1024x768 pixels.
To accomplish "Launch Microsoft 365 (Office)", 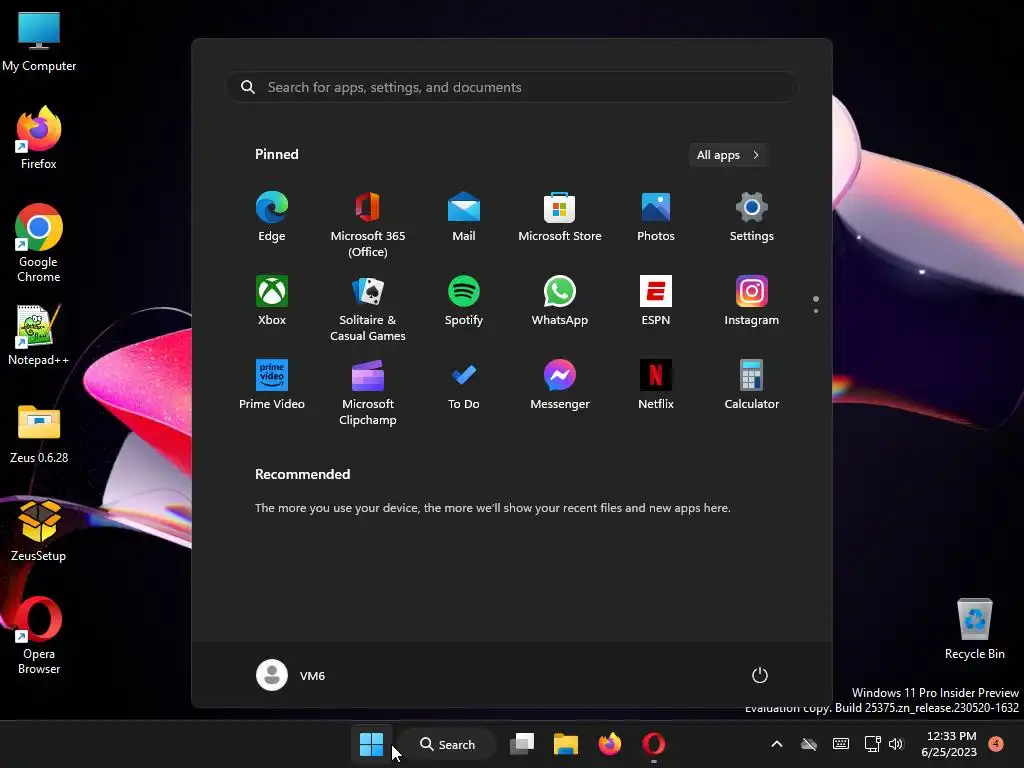I will pyautogui.click(x=368, y=225).
